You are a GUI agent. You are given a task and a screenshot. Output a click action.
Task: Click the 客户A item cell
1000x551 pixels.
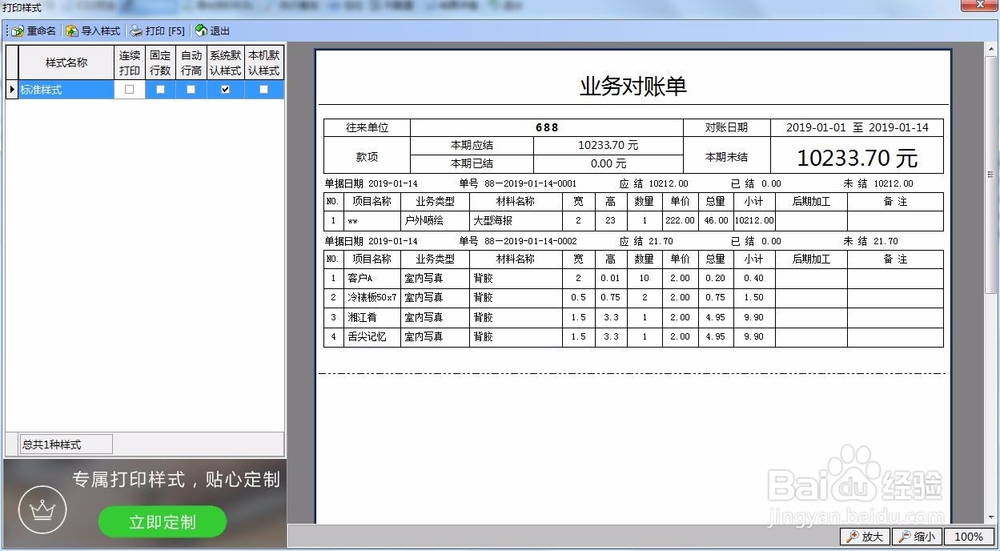(x=372, y=278)
